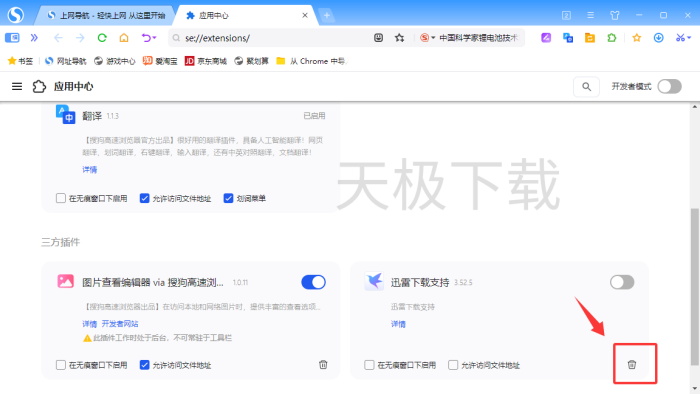Open the Sogou search engine dropdown
700x394 pixels.
(427, 38)
